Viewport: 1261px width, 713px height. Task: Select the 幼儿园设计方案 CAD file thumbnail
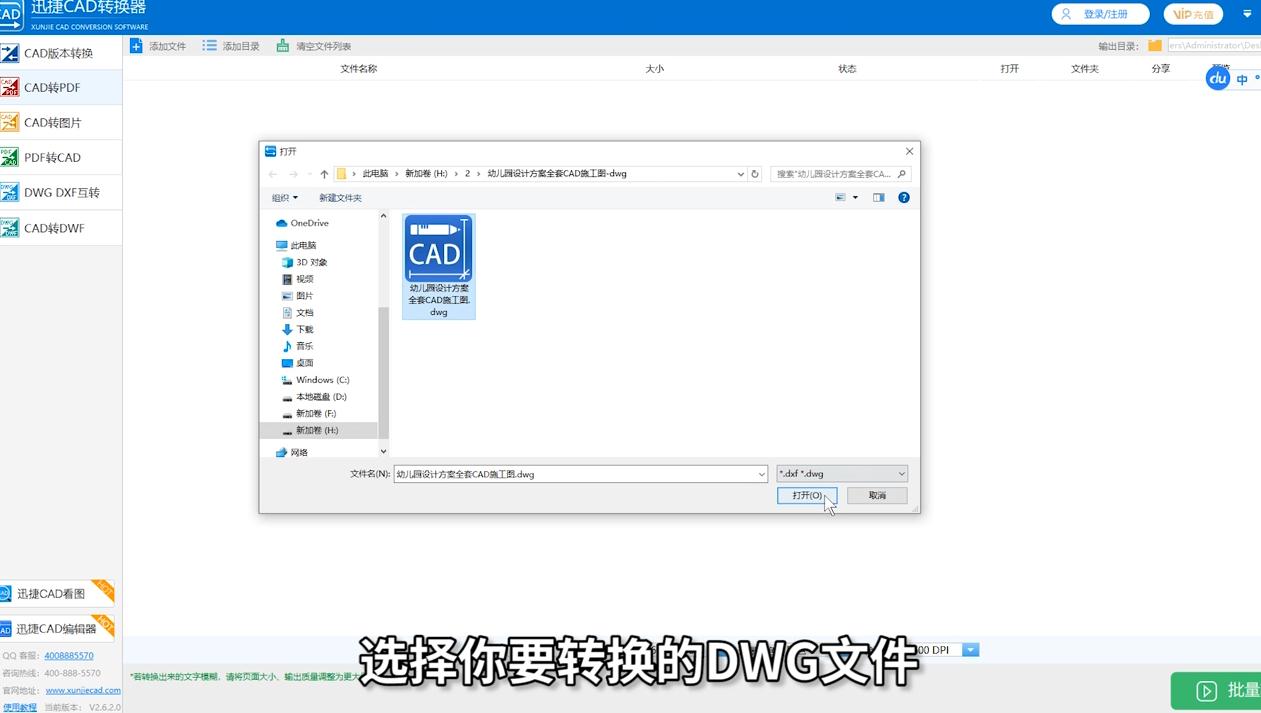tap(438, 248)
